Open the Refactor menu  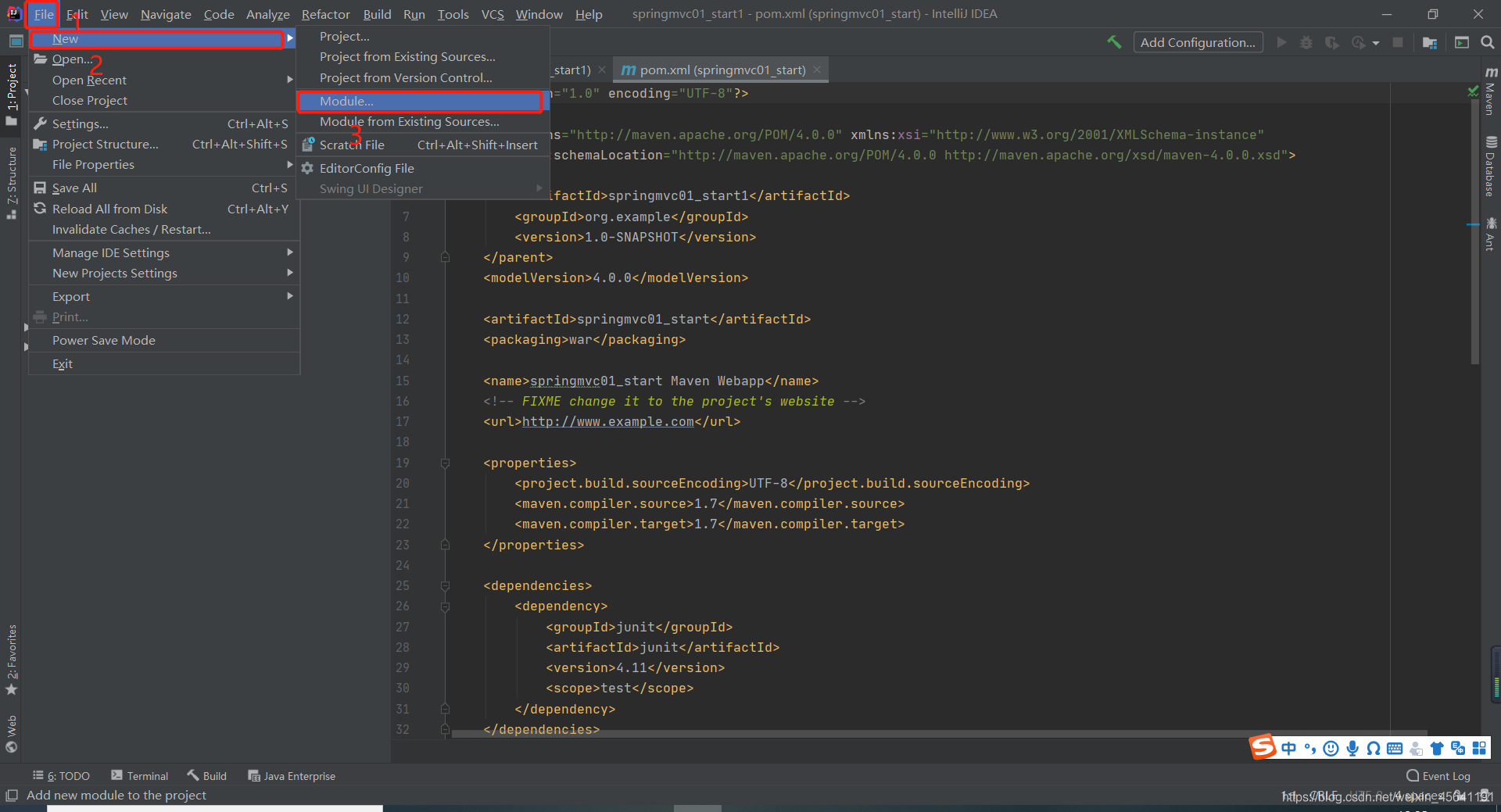point(325,14)
